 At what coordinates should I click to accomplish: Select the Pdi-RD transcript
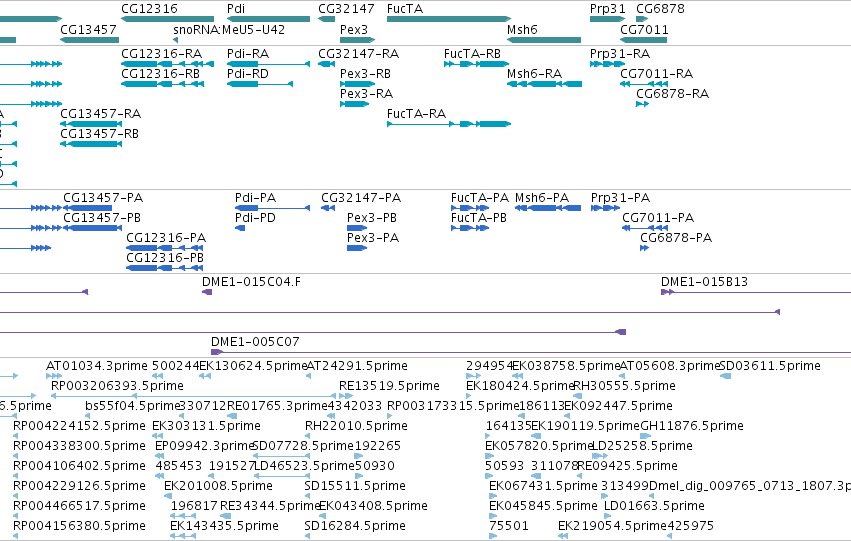click(260, 84)
